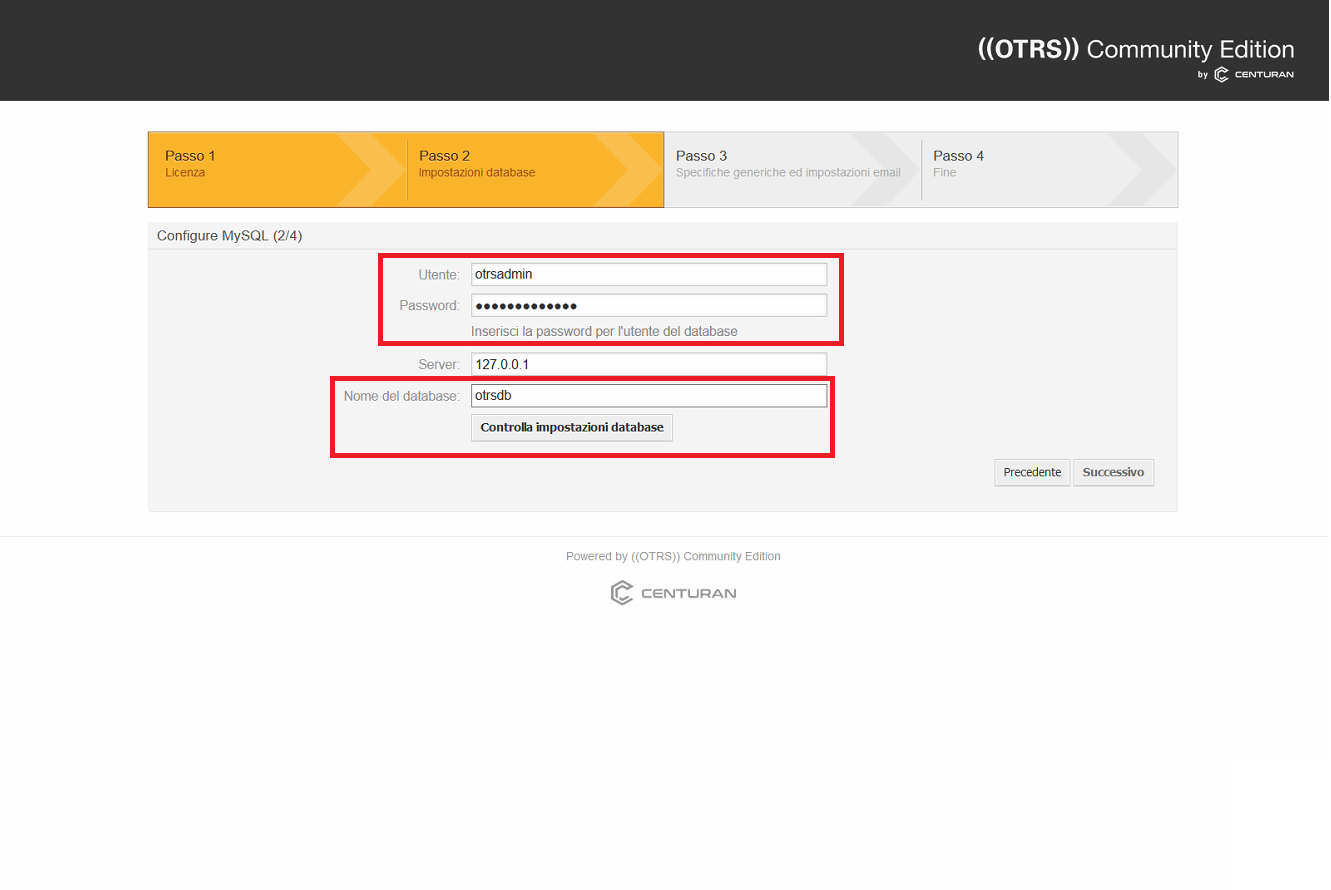The image size is (1331, 890).
Task: Select Passo 1 Licenza step
Action: coord(277,169)
